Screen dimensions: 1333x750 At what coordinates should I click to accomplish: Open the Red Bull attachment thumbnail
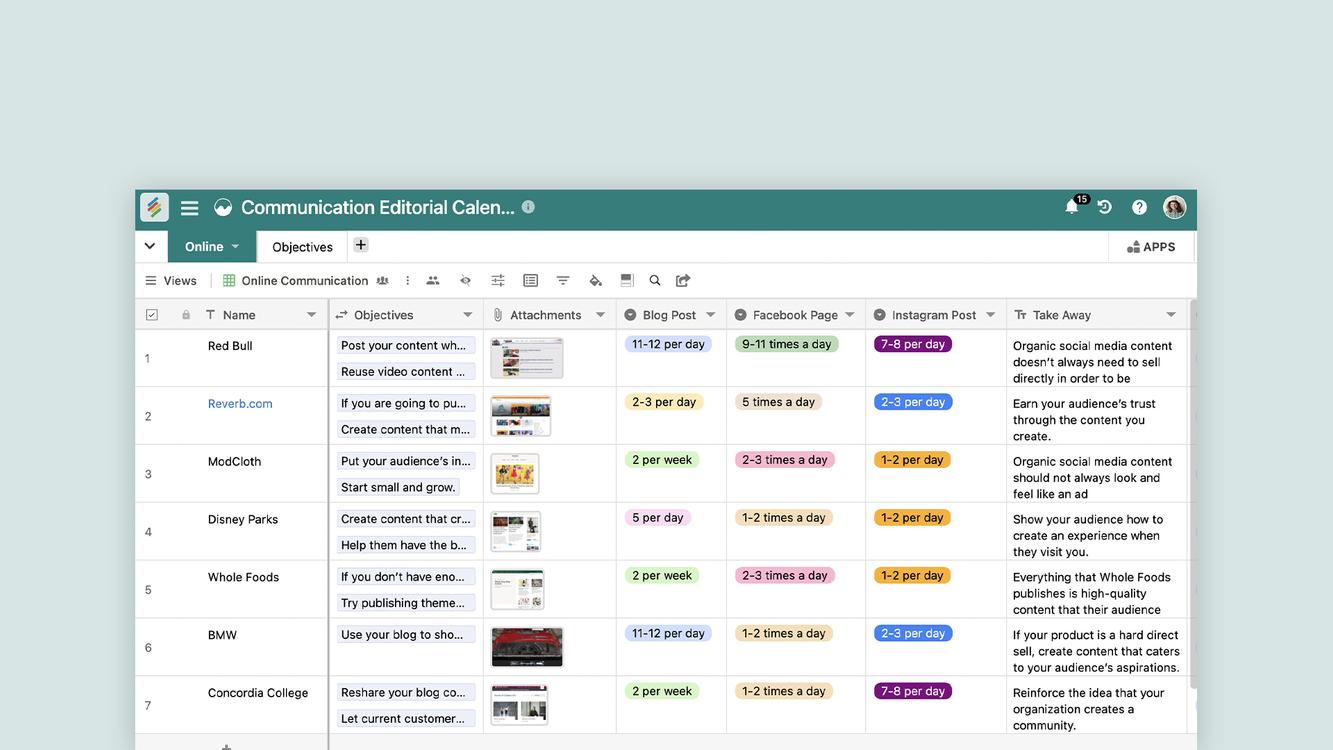click(x=527, y=358)
